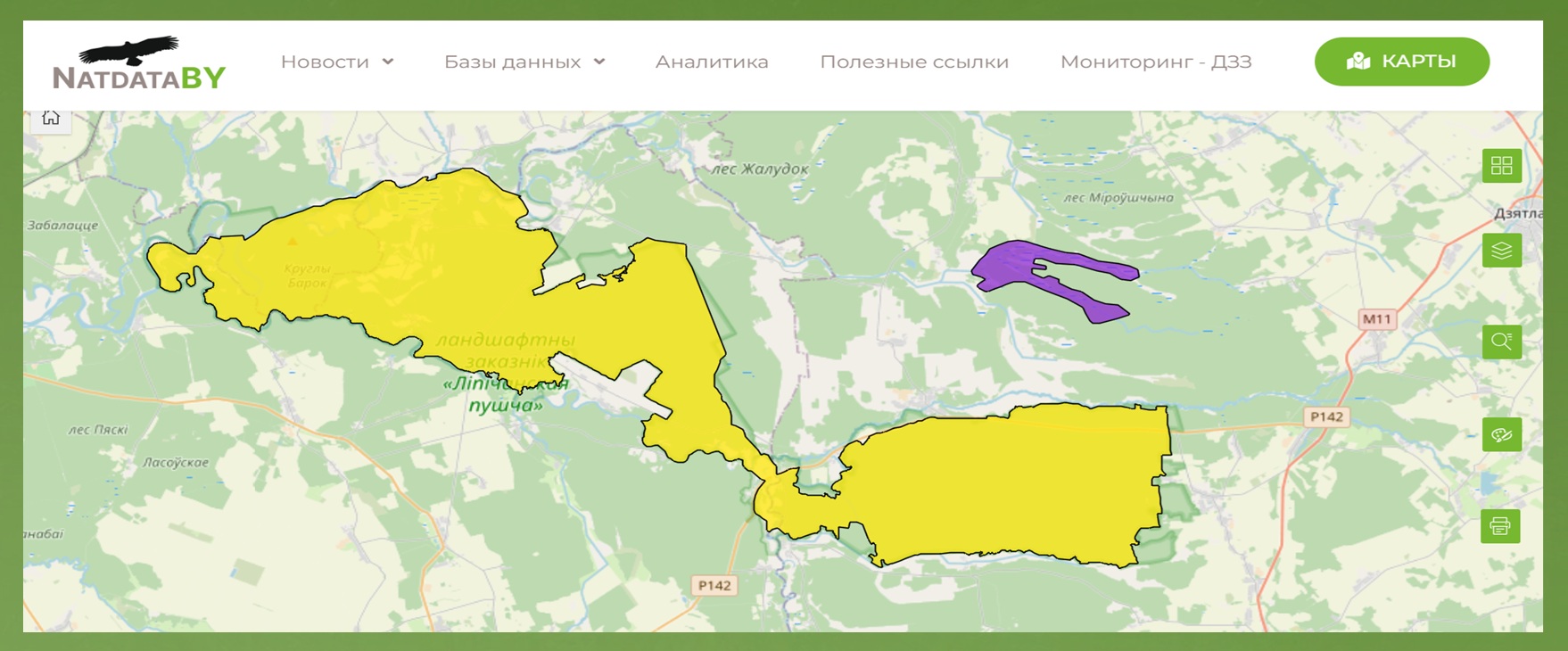Click the home icon on the map
1568x651 pixels.
tap(51, 119)
